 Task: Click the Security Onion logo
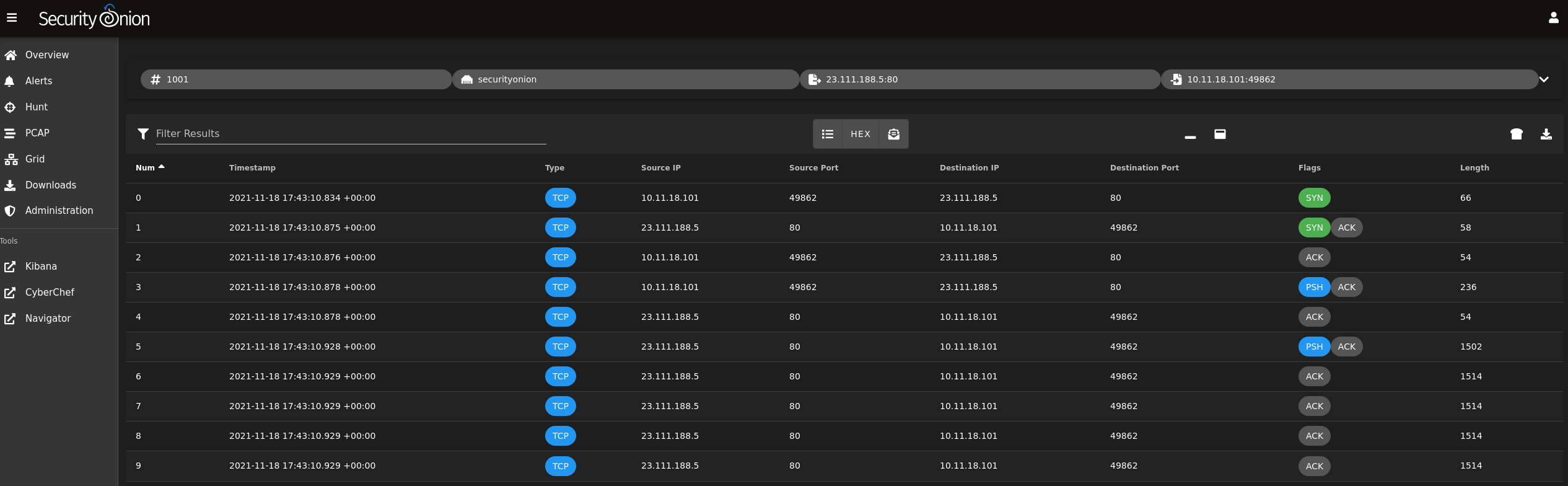point(94,17)
